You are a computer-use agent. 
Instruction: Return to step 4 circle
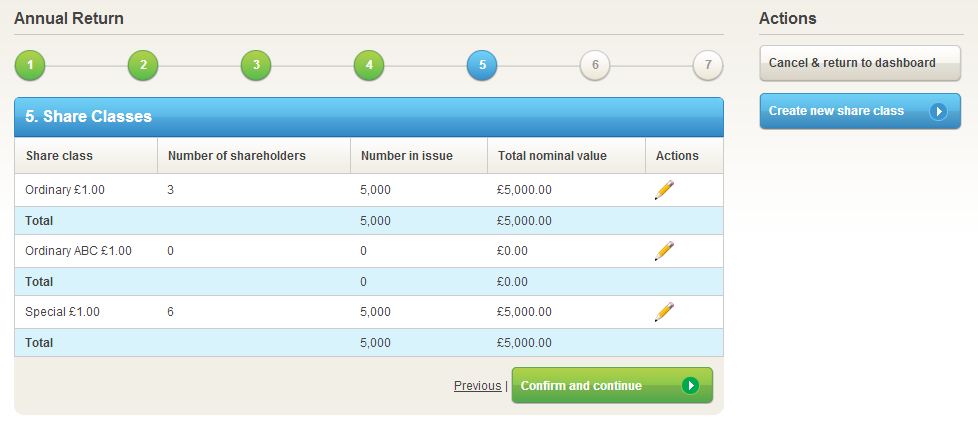pos(369,66)
